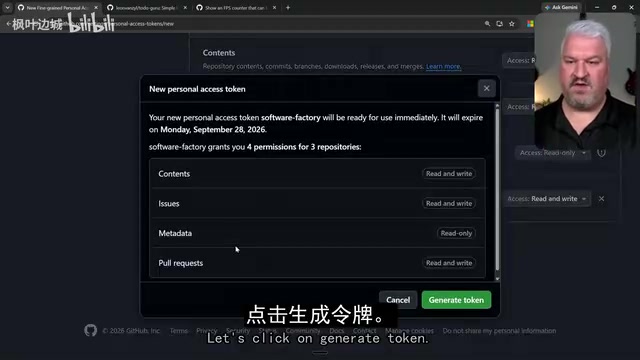Click the Contents heading on background page
Image resolution: width=640 pixels, height=360 pixels.
coord(219,53)
